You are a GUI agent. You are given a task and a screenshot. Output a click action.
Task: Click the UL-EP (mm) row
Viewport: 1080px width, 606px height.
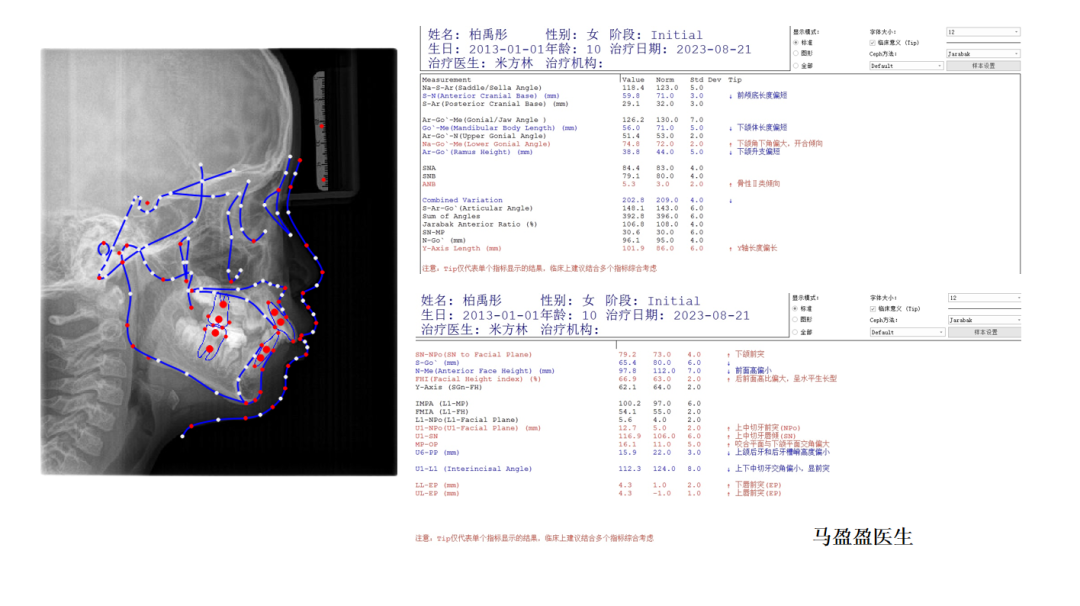pos(598,494)
